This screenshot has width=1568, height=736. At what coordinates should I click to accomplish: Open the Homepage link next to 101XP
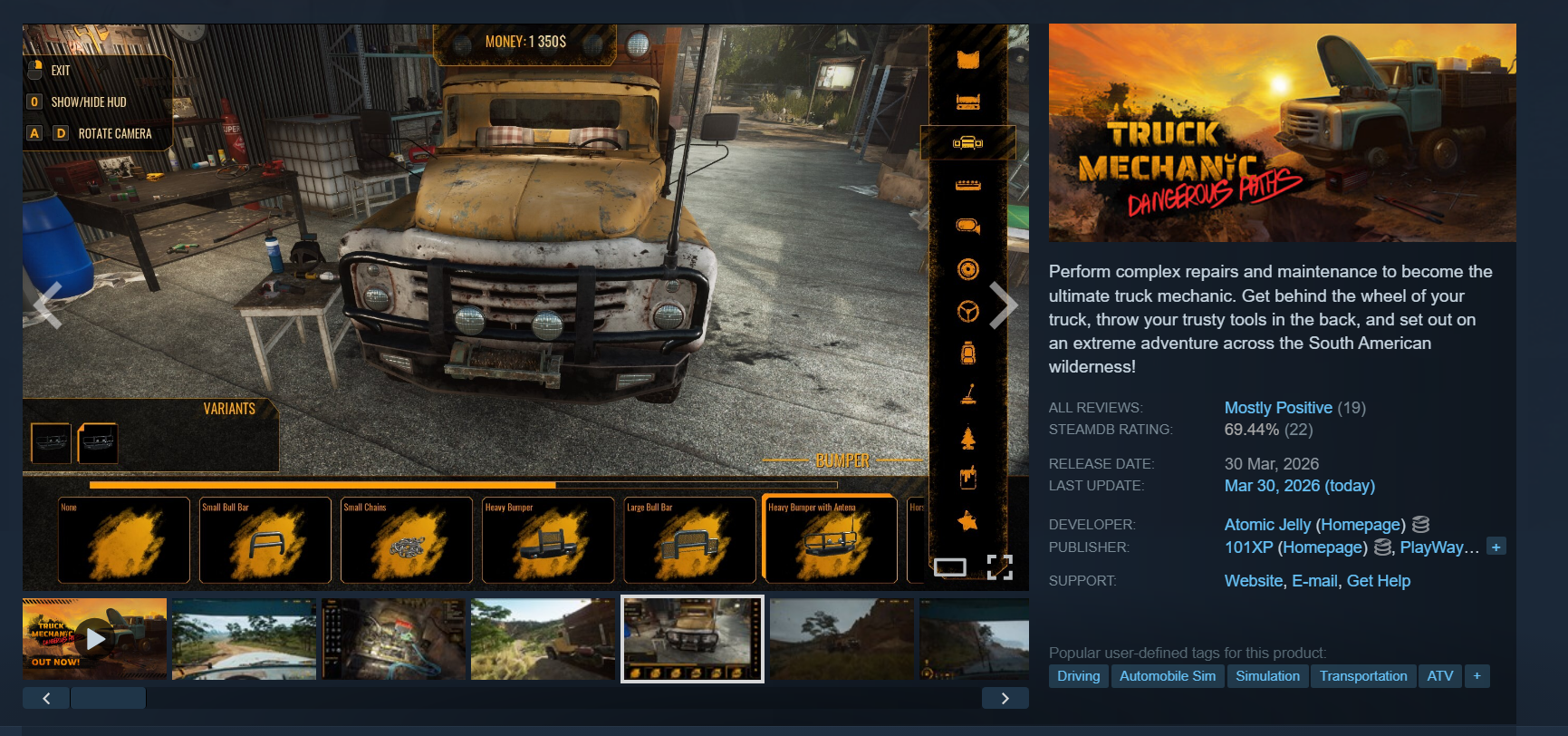click(1323, 547)
